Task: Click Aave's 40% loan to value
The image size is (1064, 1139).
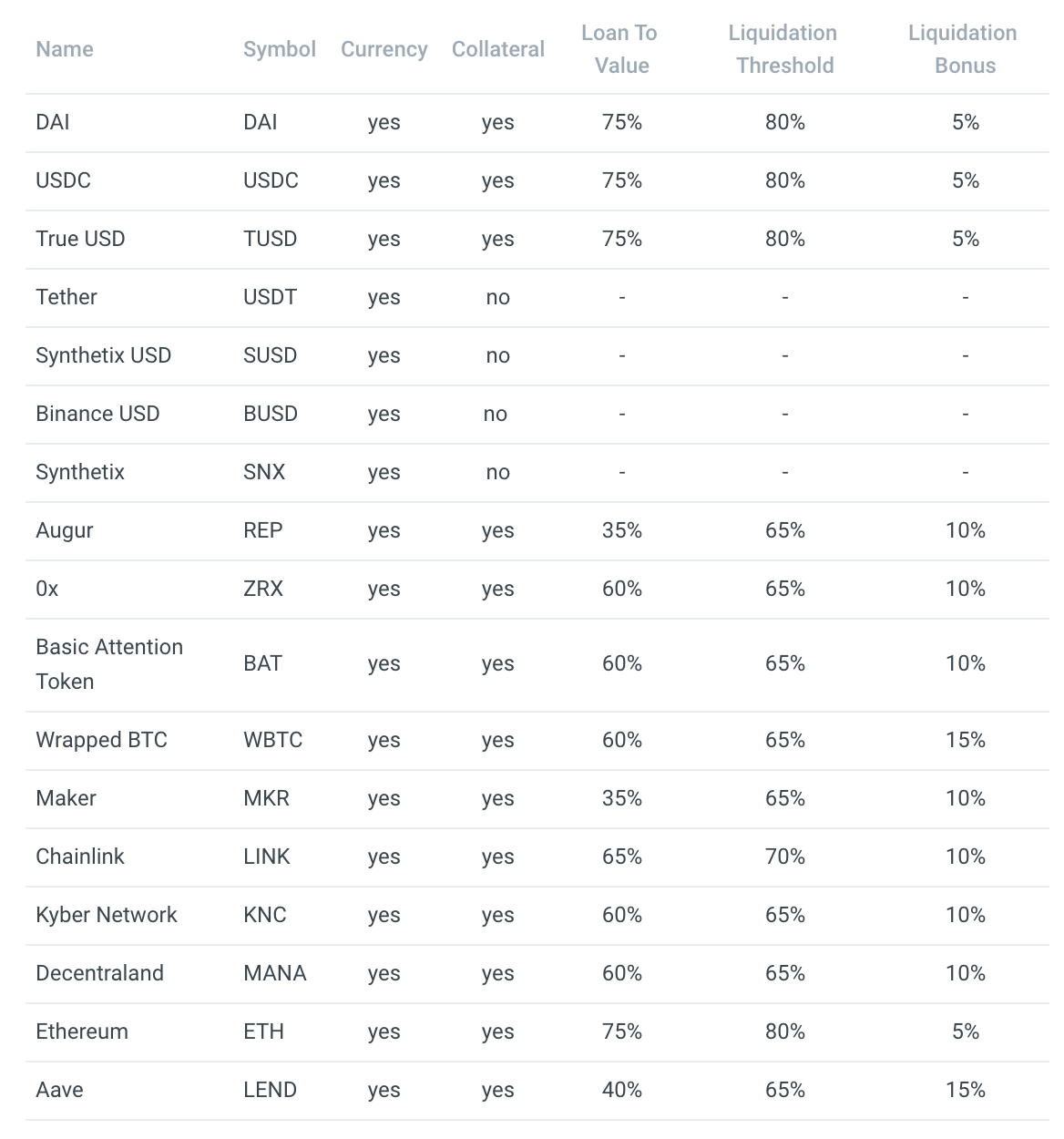Action: click(622, 1090)
